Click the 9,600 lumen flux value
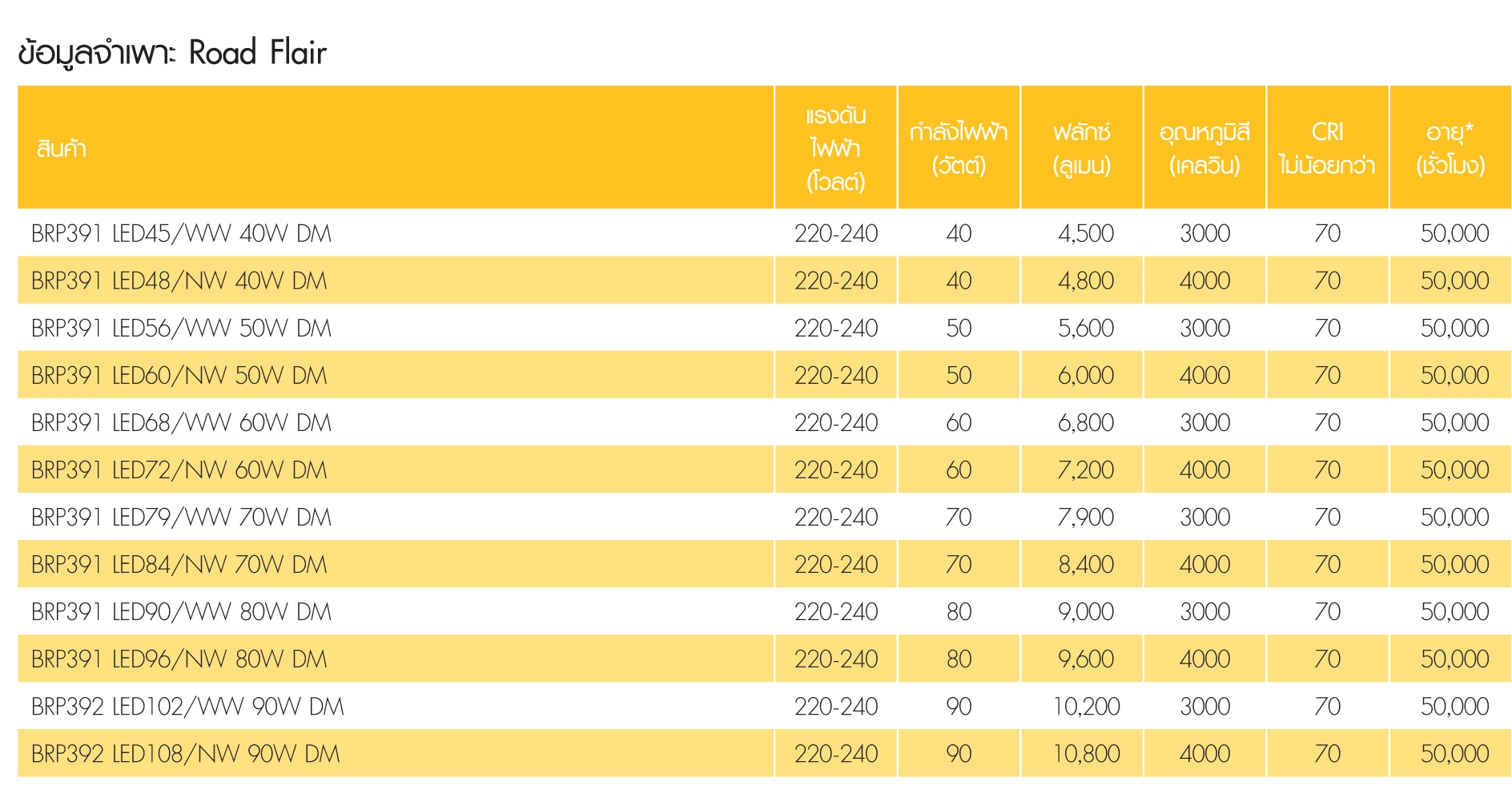The height and width of the screenshot is (798, 1512). (x=1086, y=659)
